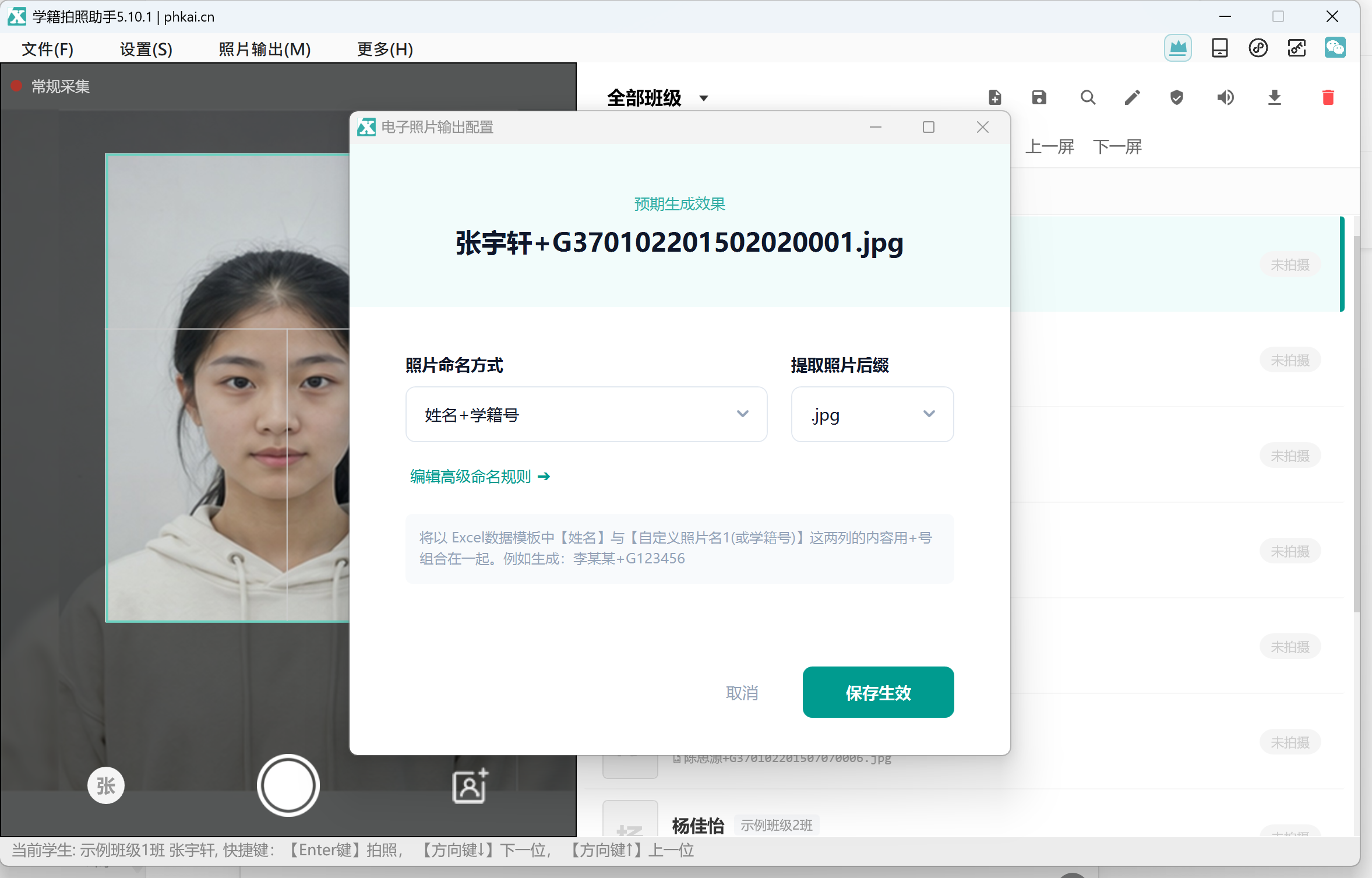Close the 电子照片输出配置 dialog
Viewport: 1372px width, 878px height.
coord(983,127)
